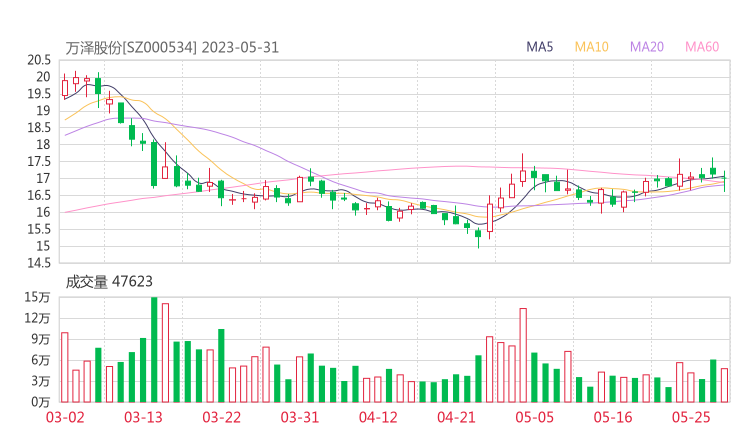Click the tallest red volume bar near 05-05
Viewport: 740px width, 440px height.
(523, 355)
